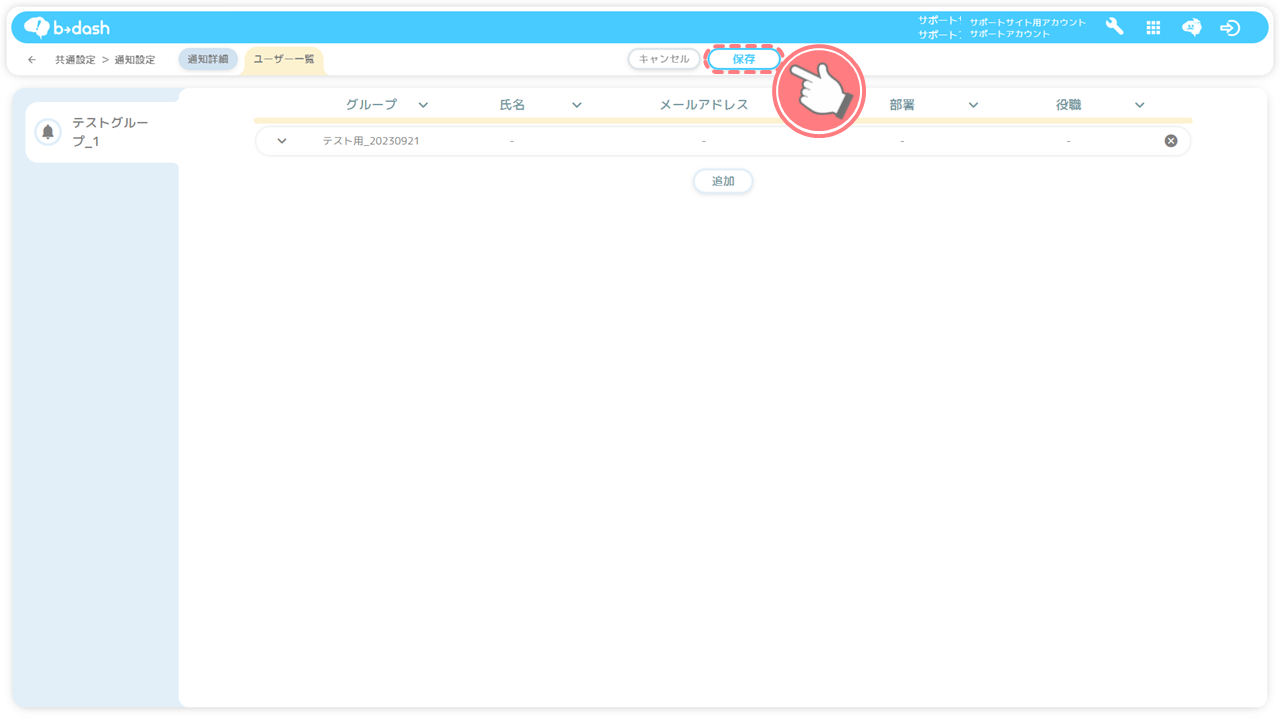Click the chat support bubble icon
Viewport: 1280px width, 720px height.
(x=1191, y=28)
